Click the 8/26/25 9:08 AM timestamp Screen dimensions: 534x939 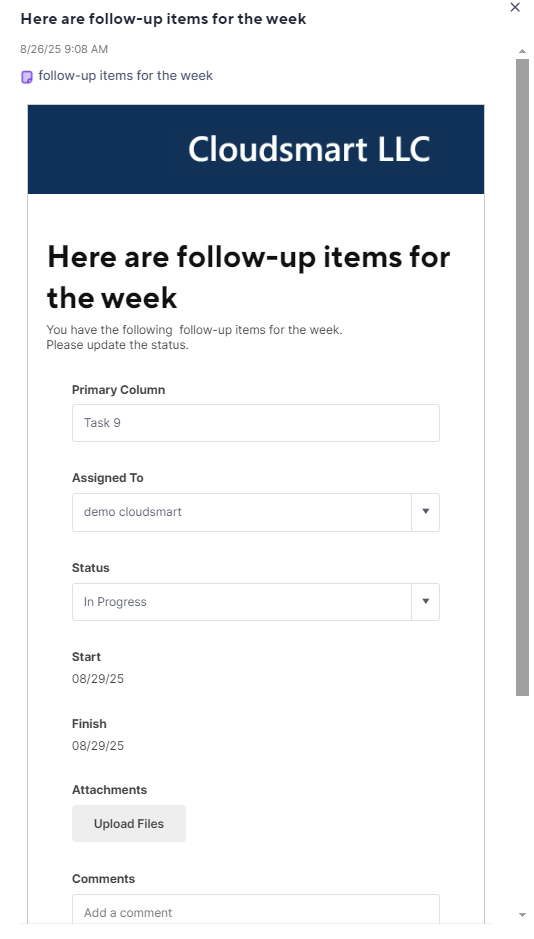[64, 49]
